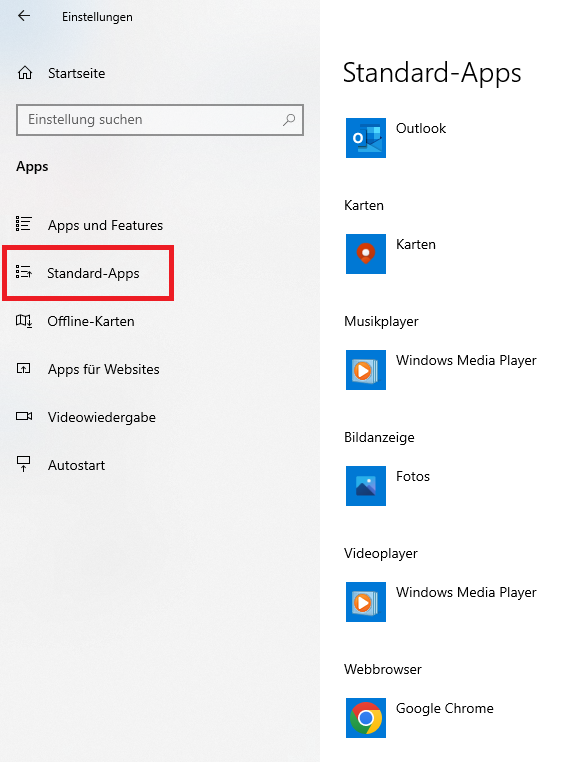Click the Autostart icon in the sidebar
The image size is (586, 762).
[24, 464]
